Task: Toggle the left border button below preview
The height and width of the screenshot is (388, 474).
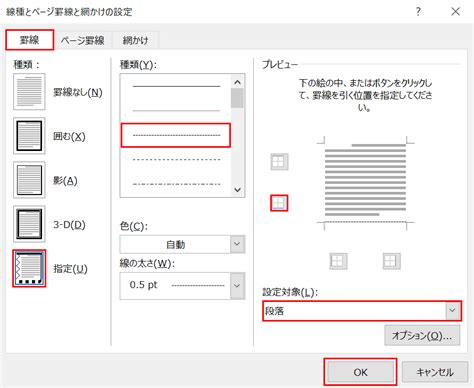Action: click(338, 261)
